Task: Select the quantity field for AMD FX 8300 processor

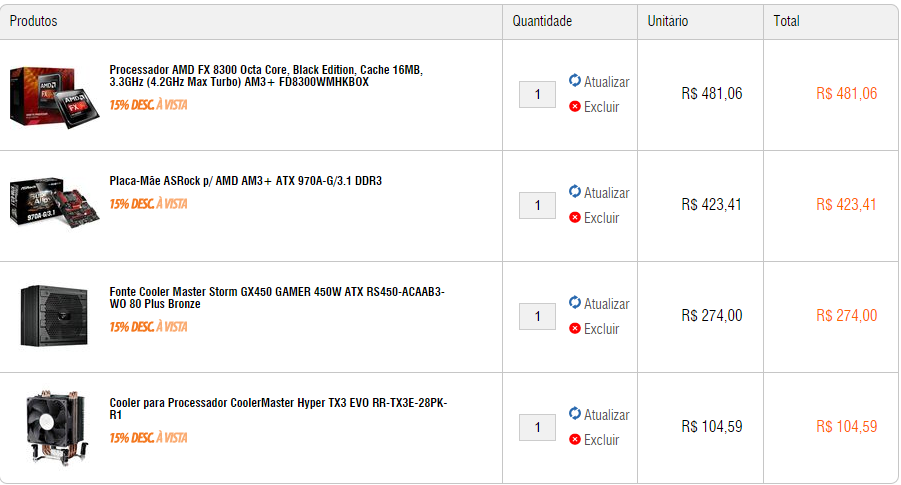Action: click(537, 94)
